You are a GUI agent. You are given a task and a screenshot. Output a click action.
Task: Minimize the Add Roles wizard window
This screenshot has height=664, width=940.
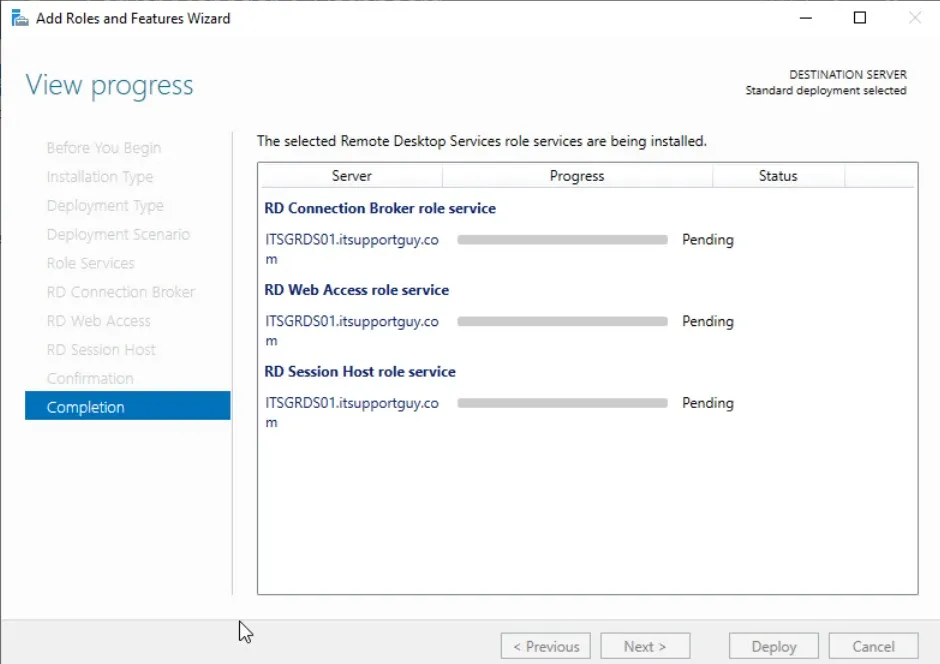click(x=805, y=18)
